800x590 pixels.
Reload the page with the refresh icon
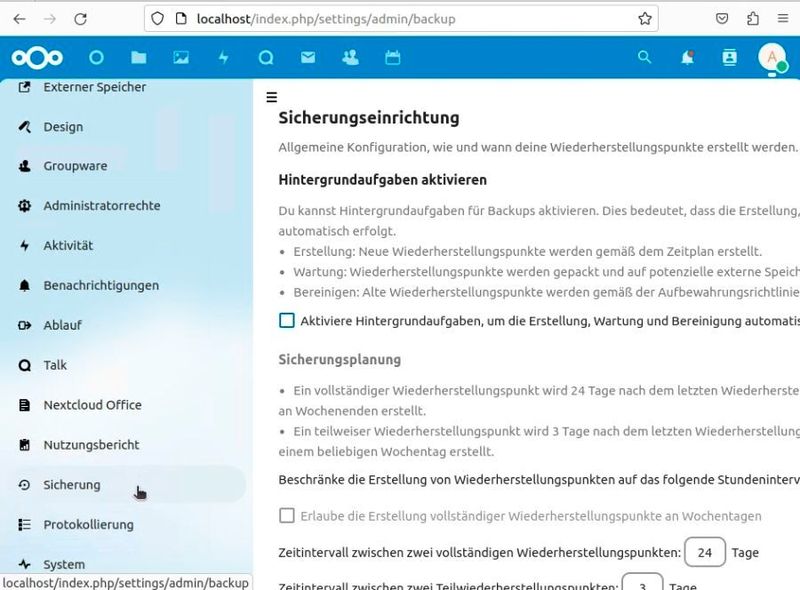tap(80, 19)
